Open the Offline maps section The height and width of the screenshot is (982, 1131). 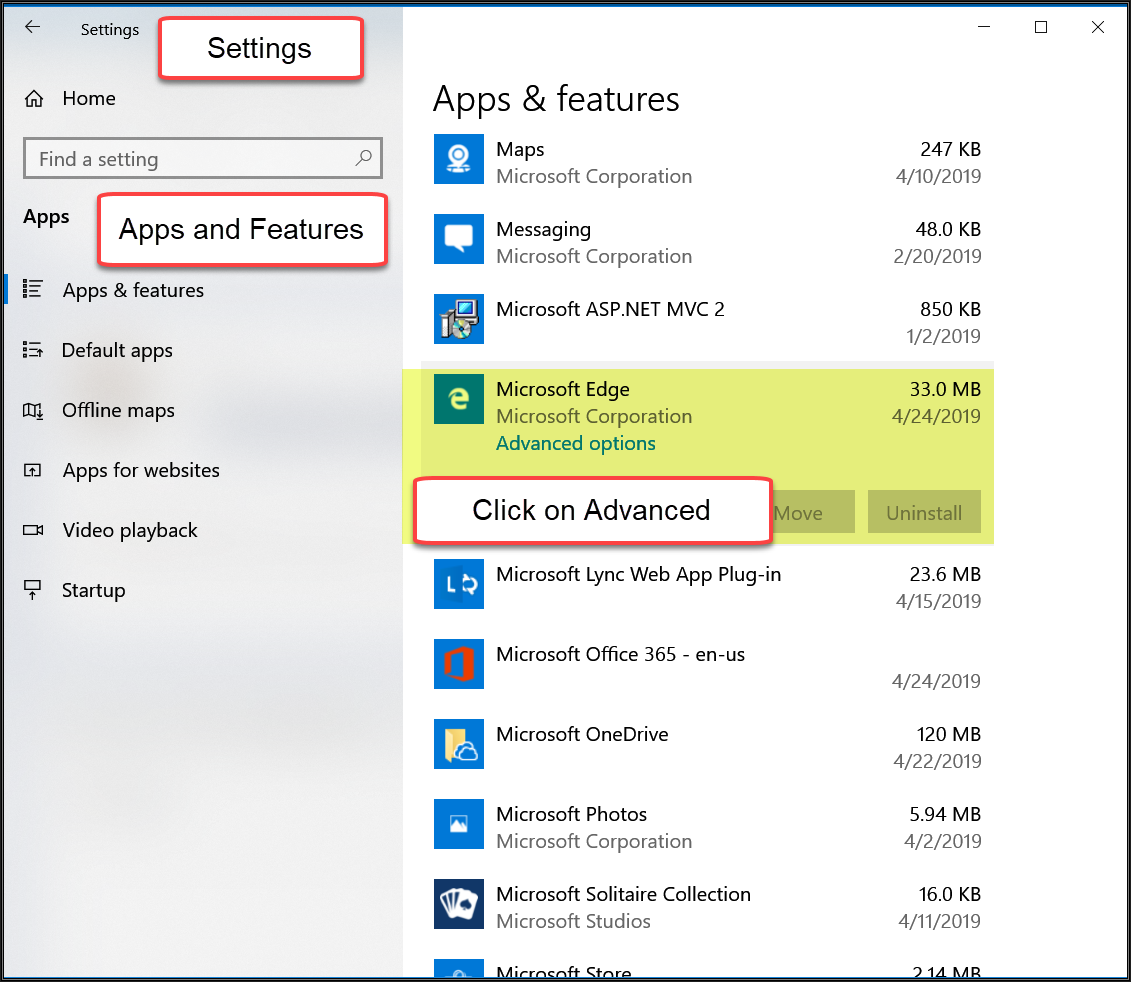[x=118, y=411]
